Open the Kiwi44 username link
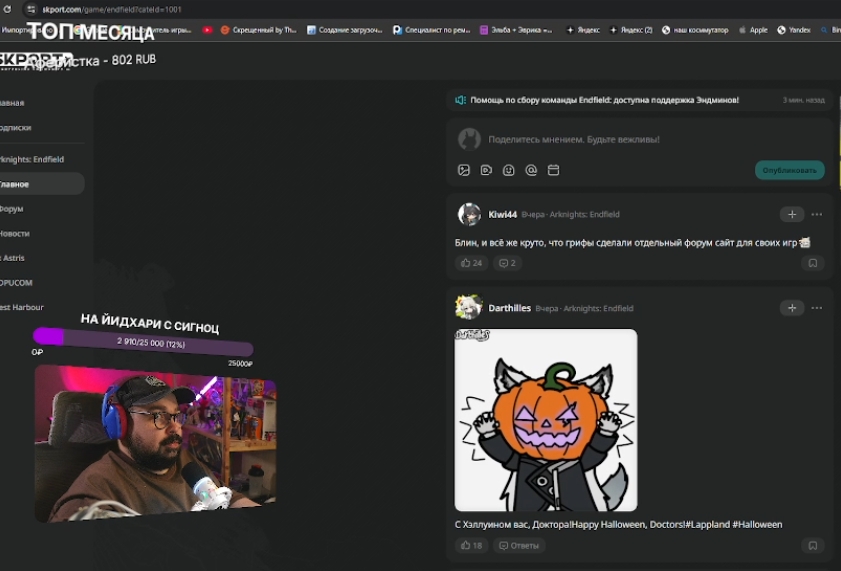Viewport: 841px width, 571px height. 503,214
